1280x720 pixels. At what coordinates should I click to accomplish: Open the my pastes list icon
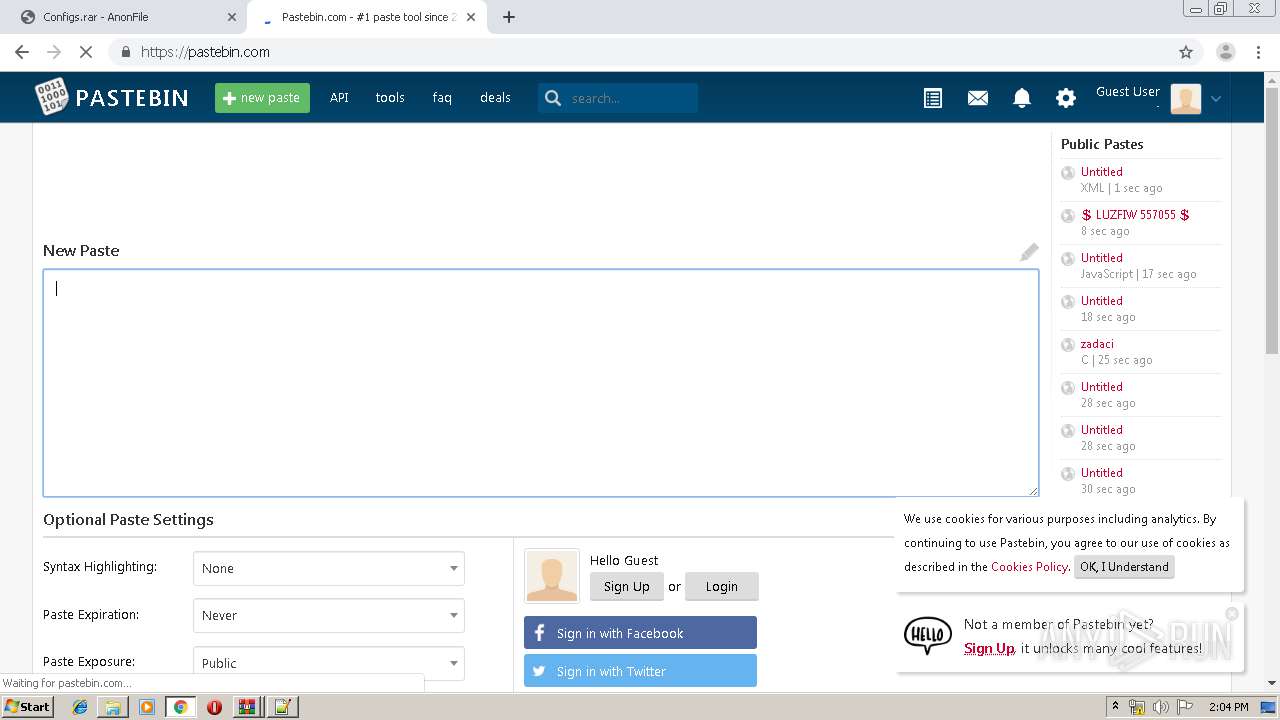click(933, 98)
